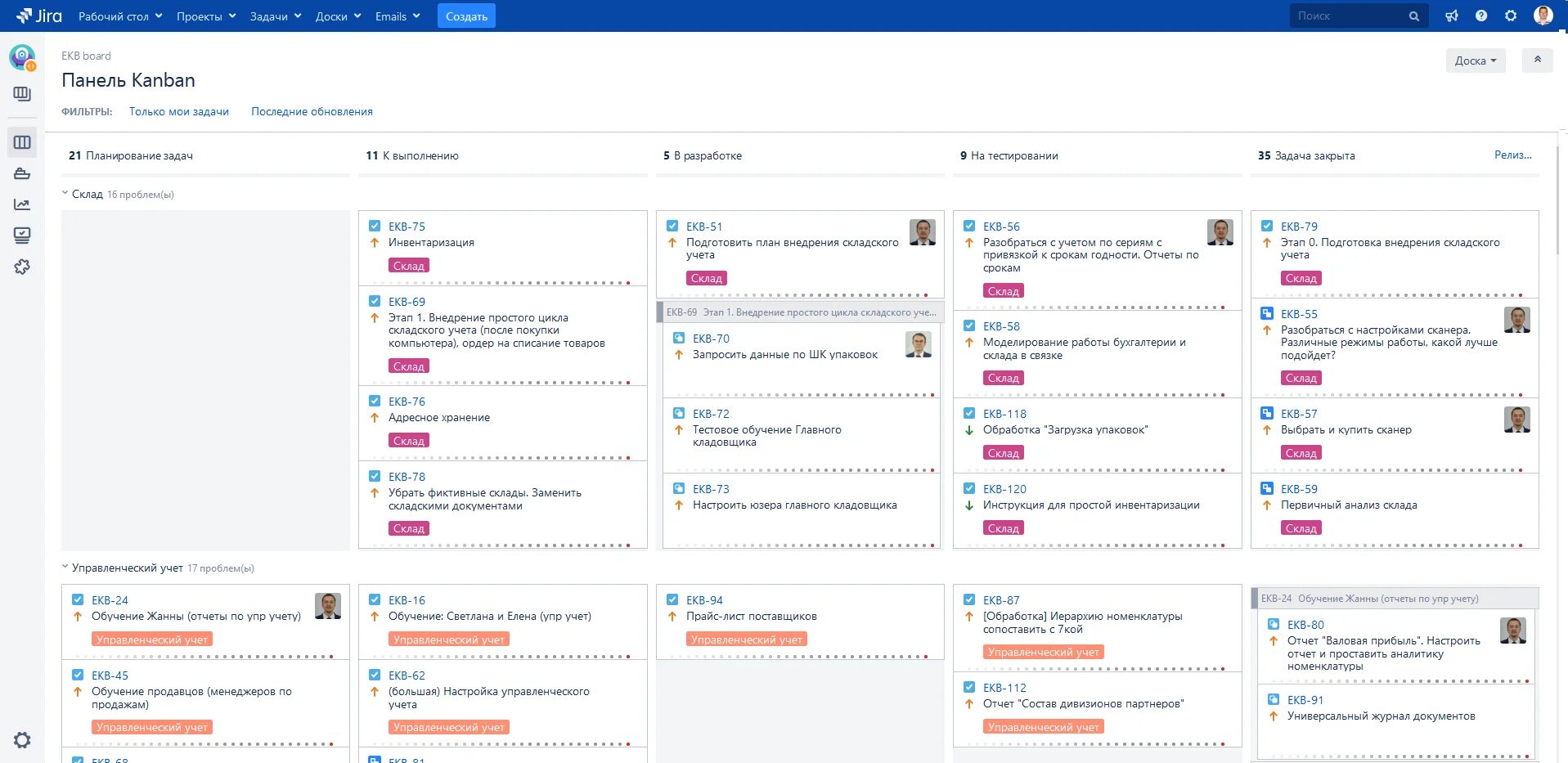1568x763 pixels.
Task: Open the Рабочий стол dropdown menu
Action: (120, 16)
